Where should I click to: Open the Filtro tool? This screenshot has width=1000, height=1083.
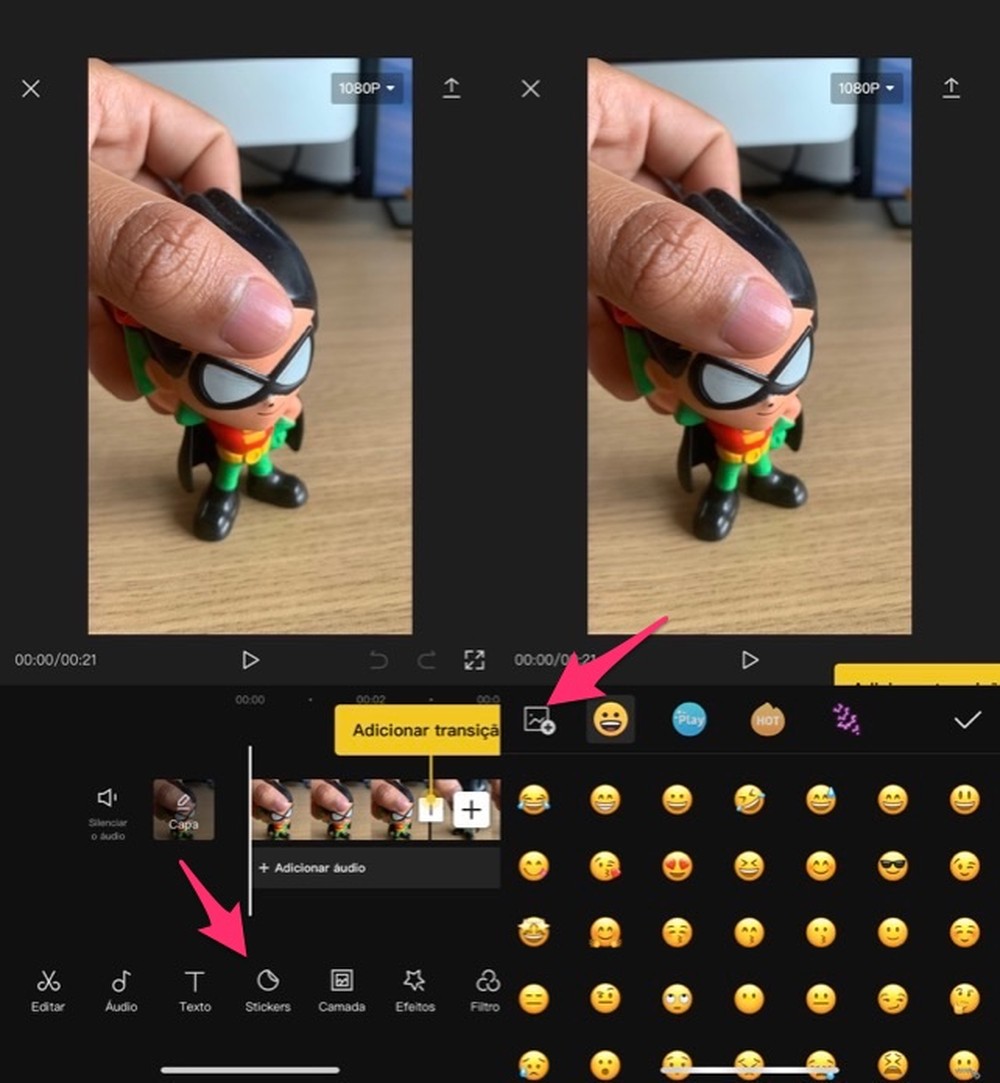(486, 990)
